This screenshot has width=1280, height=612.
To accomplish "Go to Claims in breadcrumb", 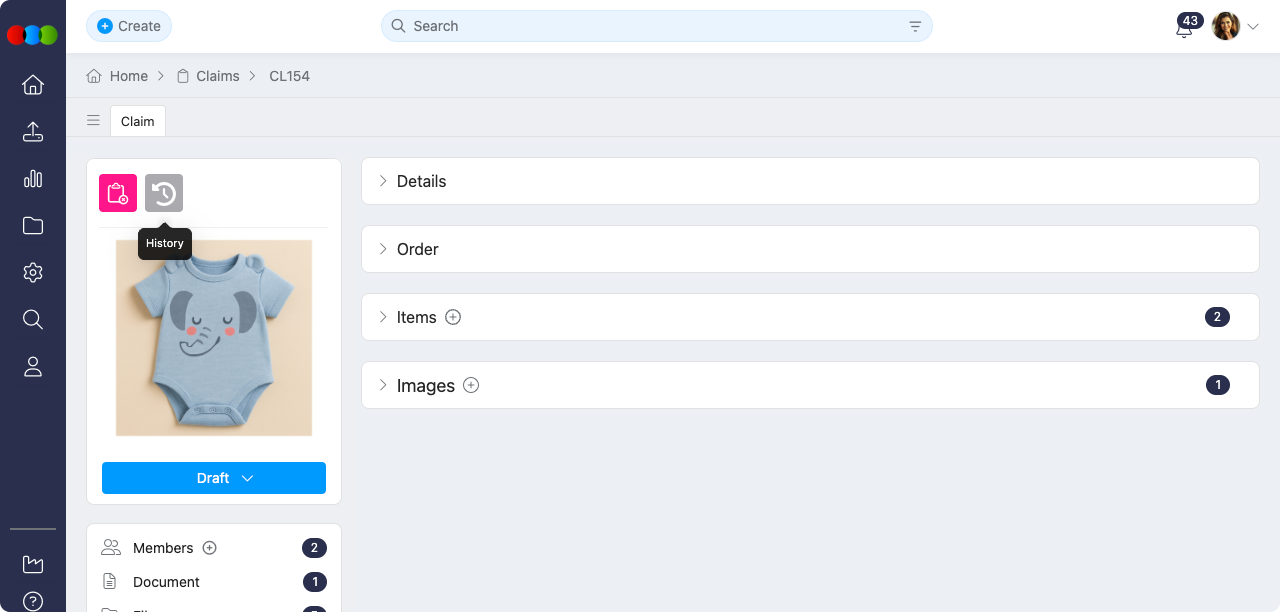I will (217, 76).
